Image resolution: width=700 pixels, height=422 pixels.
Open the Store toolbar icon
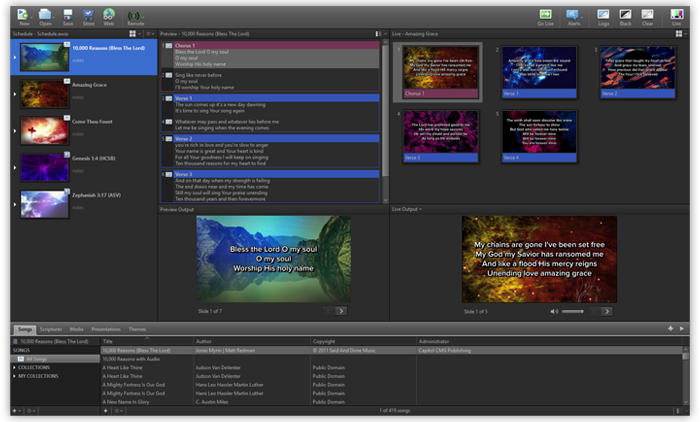click(x=89, y=16)
